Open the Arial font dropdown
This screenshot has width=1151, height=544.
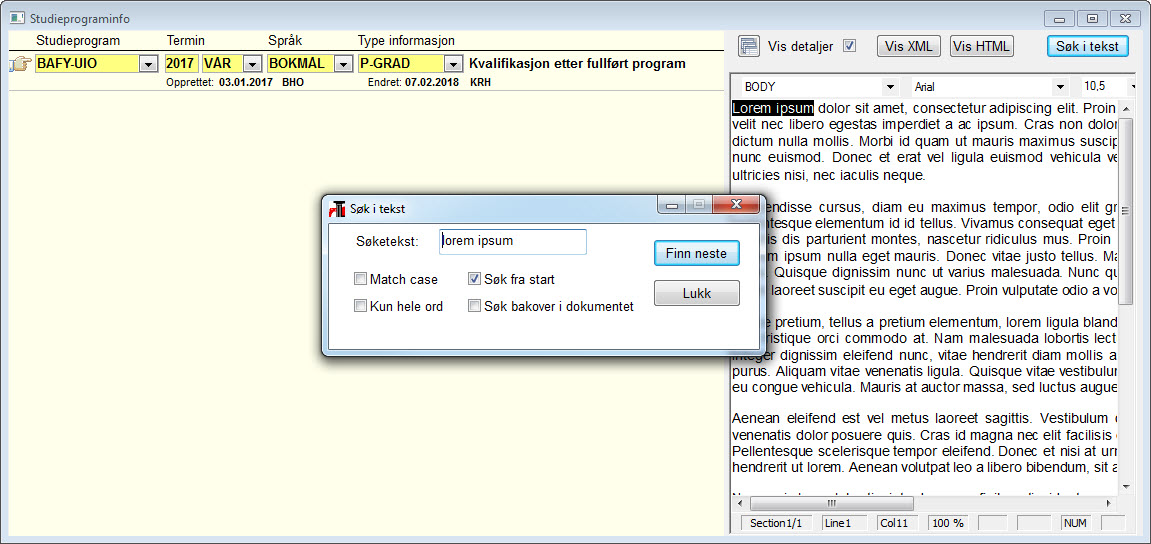point(1059,87)
